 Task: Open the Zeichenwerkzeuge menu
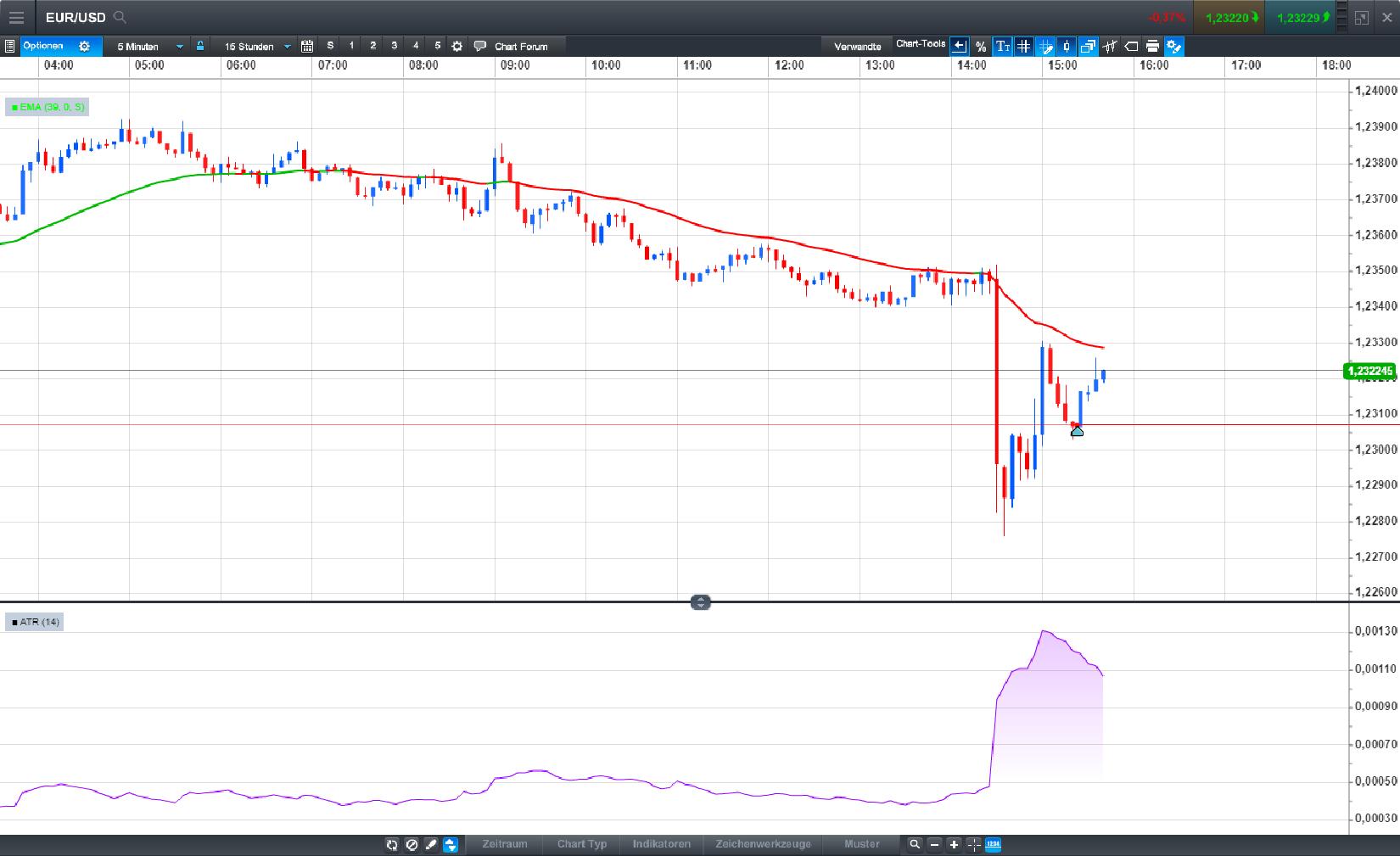pos(763,844)
